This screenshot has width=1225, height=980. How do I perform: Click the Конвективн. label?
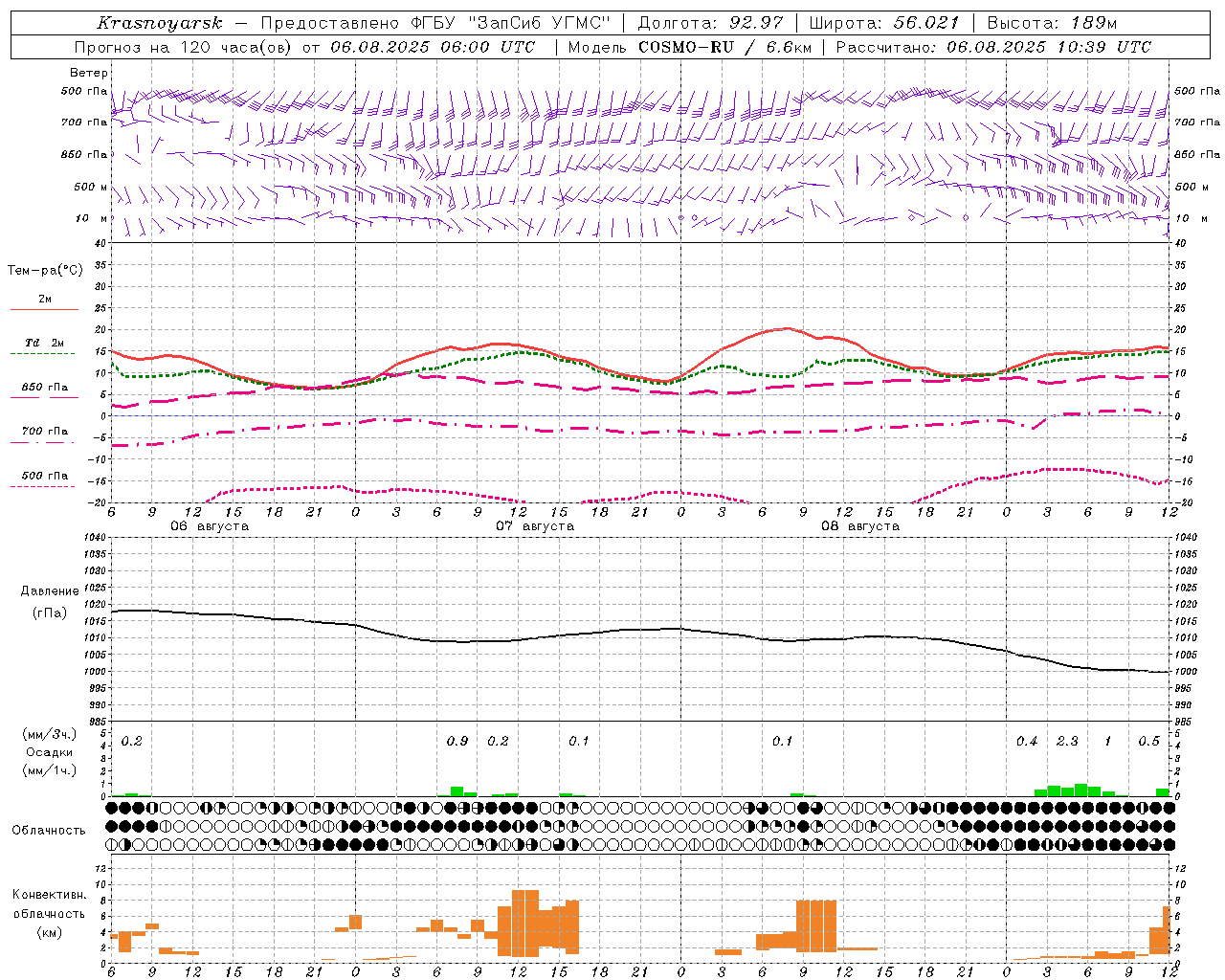pyautogui.click(x=50, y=895)
